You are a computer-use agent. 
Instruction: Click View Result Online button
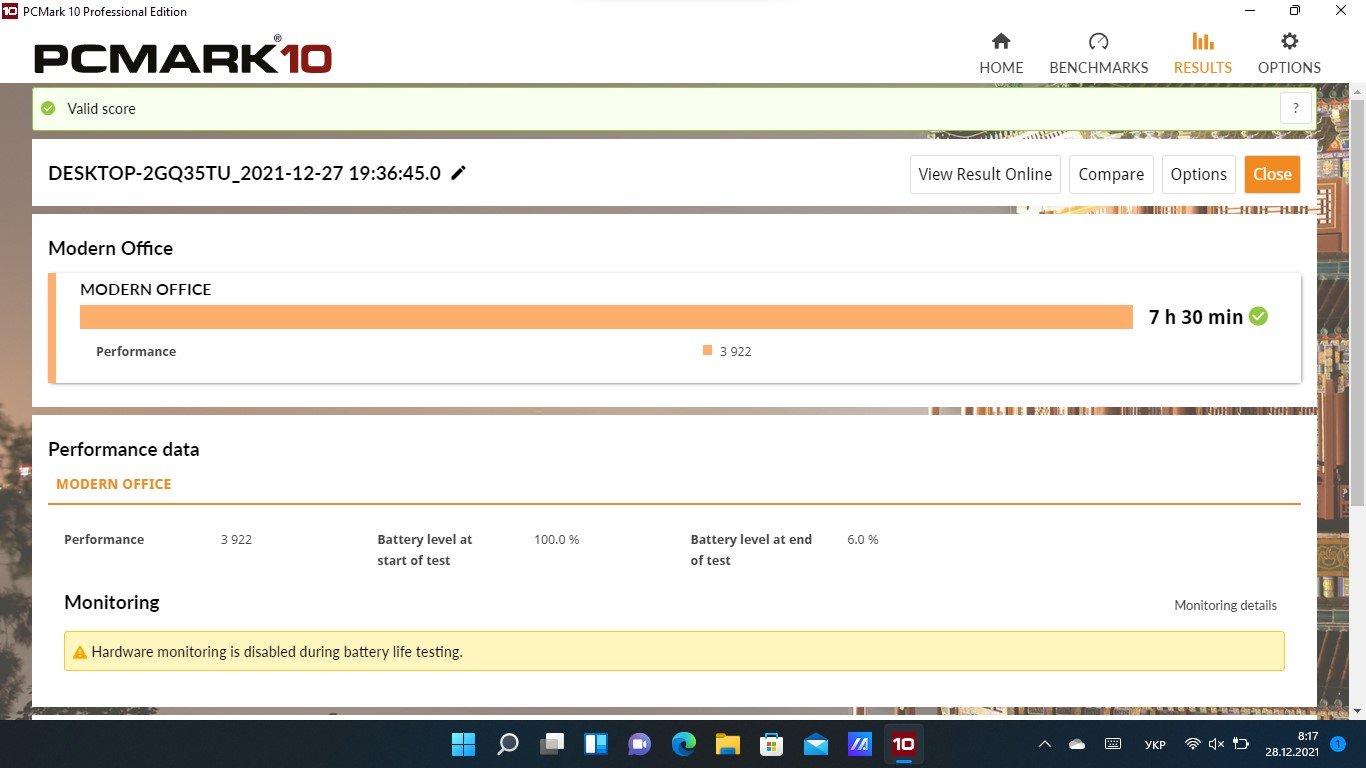click(985, 174)
